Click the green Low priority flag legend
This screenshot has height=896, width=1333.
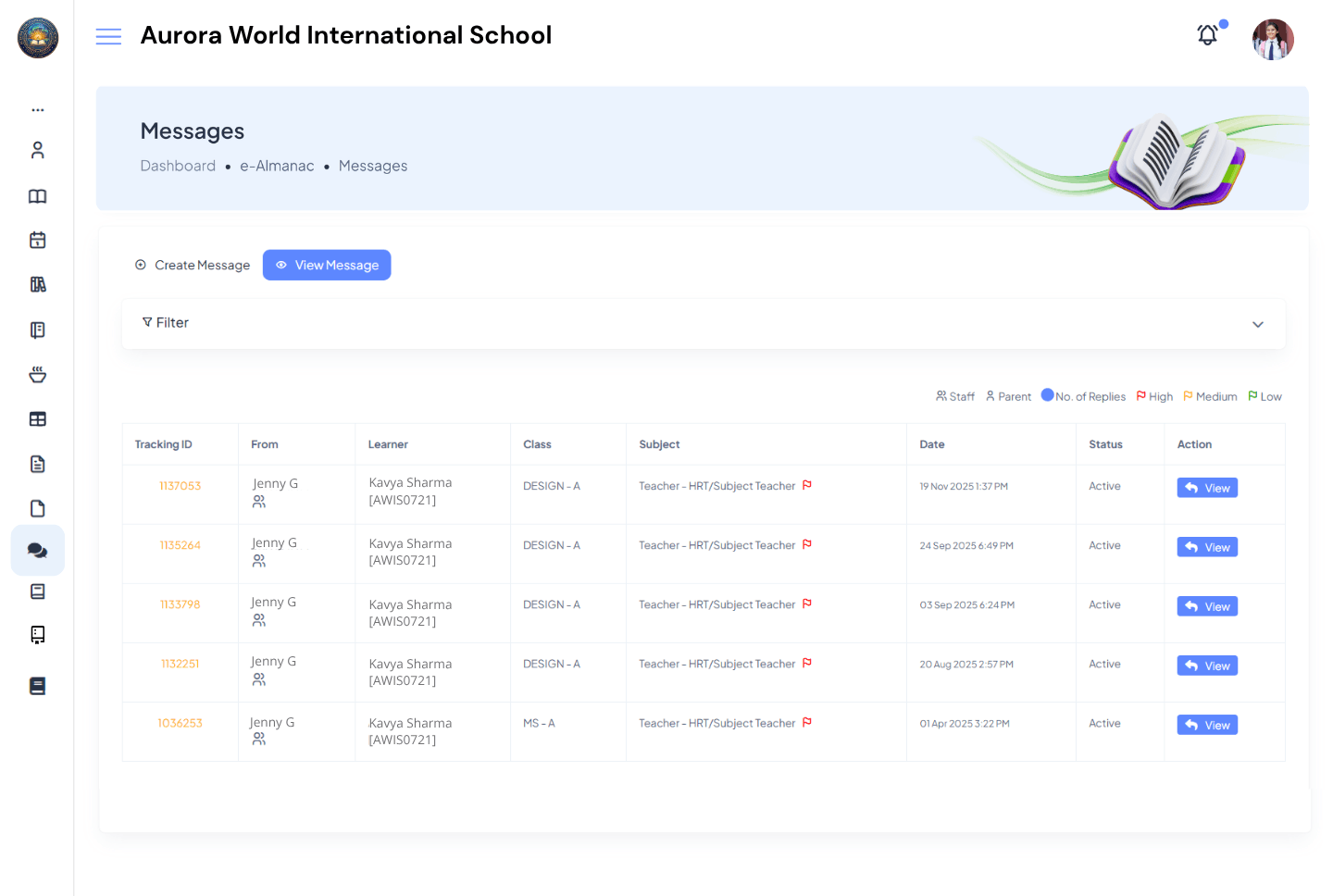pyautogui.click(x=1253, y=395)
